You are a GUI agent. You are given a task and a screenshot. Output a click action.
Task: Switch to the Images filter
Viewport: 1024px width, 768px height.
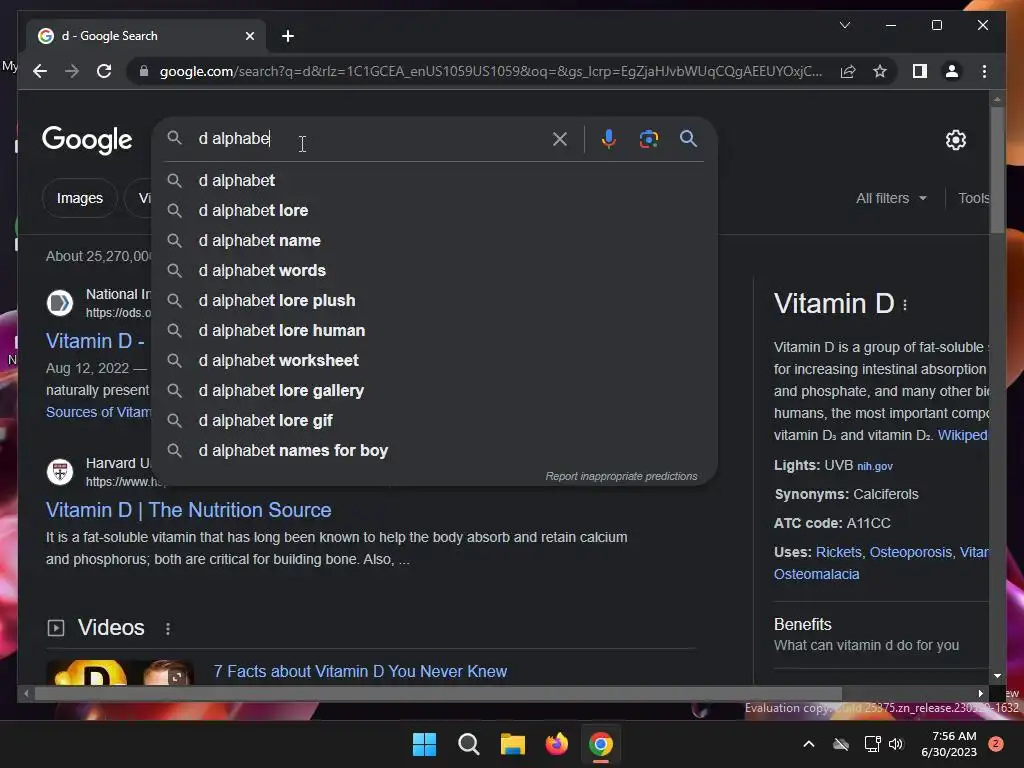click(80, 198)
